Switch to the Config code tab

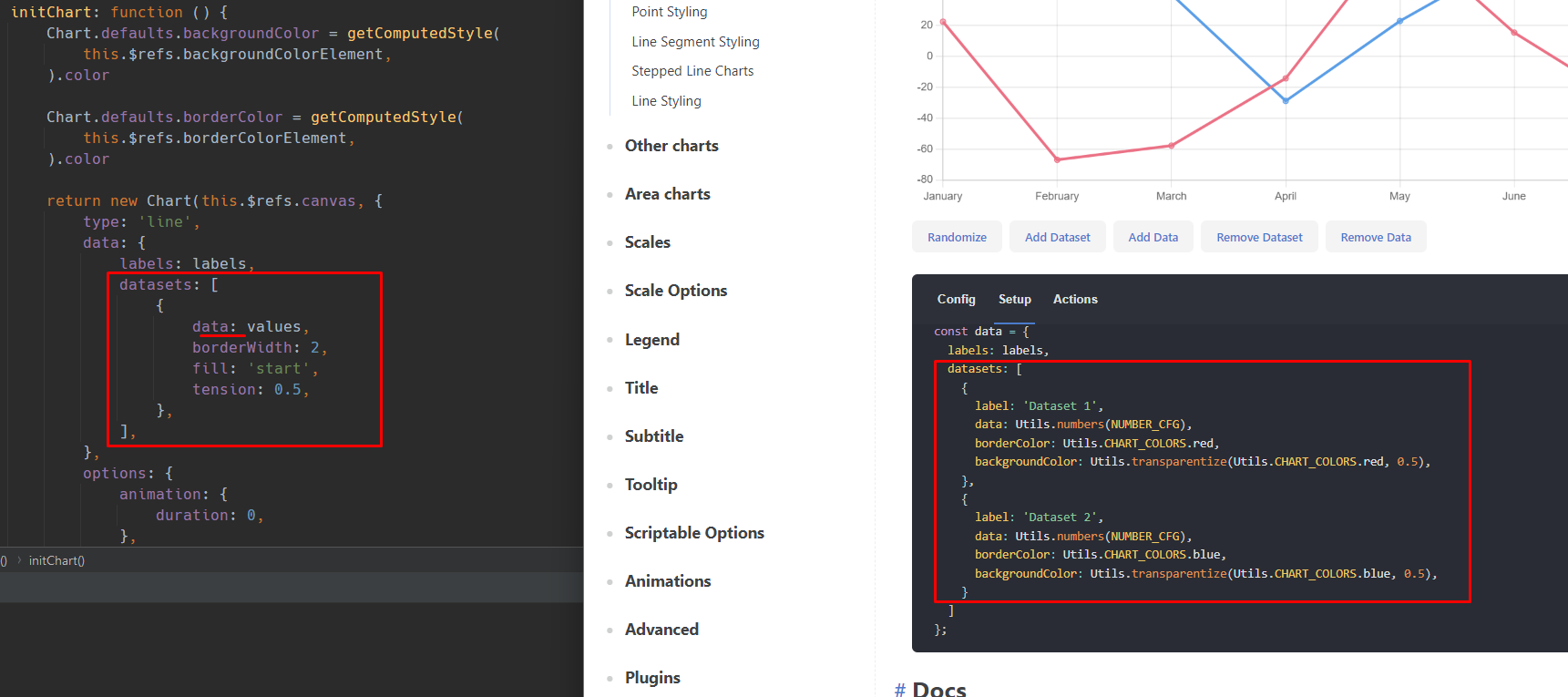[956, 299]
